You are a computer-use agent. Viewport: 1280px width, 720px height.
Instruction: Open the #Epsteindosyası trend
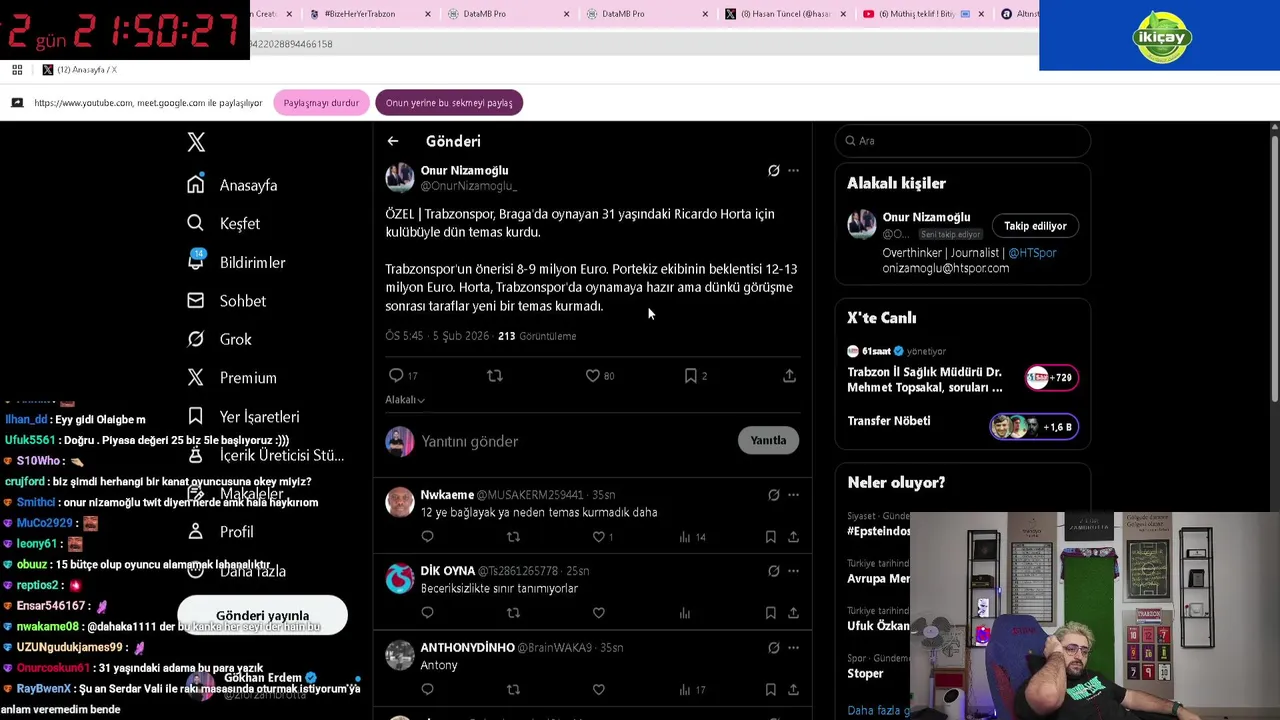coord(878,531)
